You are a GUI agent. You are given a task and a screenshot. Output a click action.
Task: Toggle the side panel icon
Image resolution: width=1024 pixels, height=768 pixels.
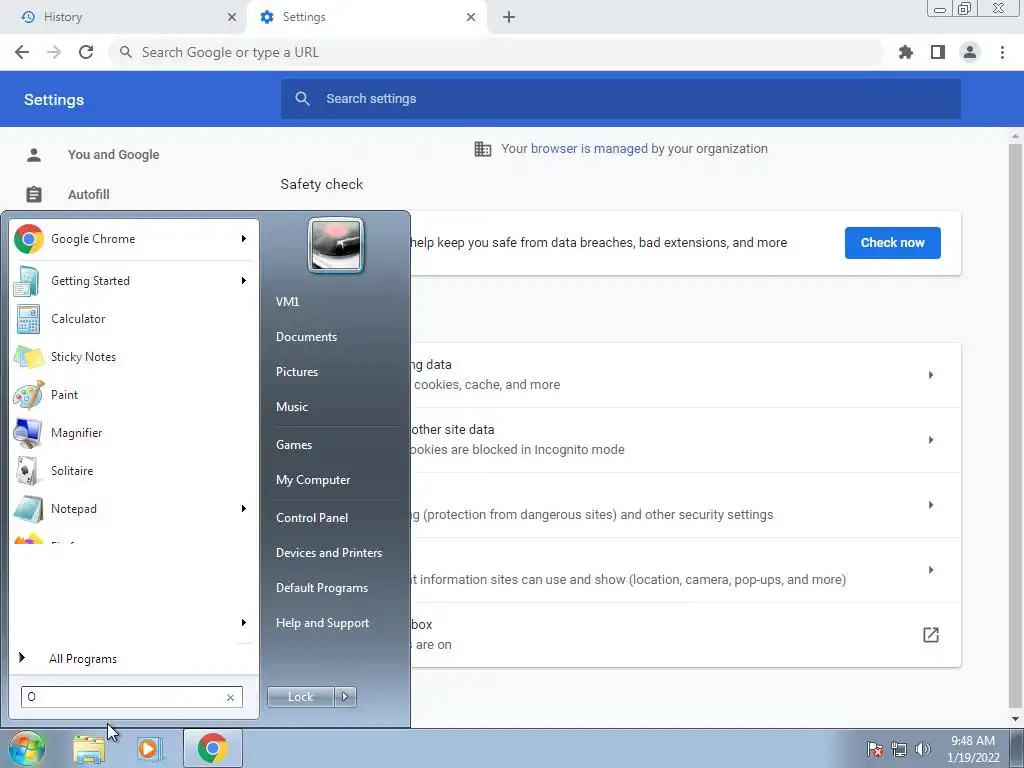point(938,52)
